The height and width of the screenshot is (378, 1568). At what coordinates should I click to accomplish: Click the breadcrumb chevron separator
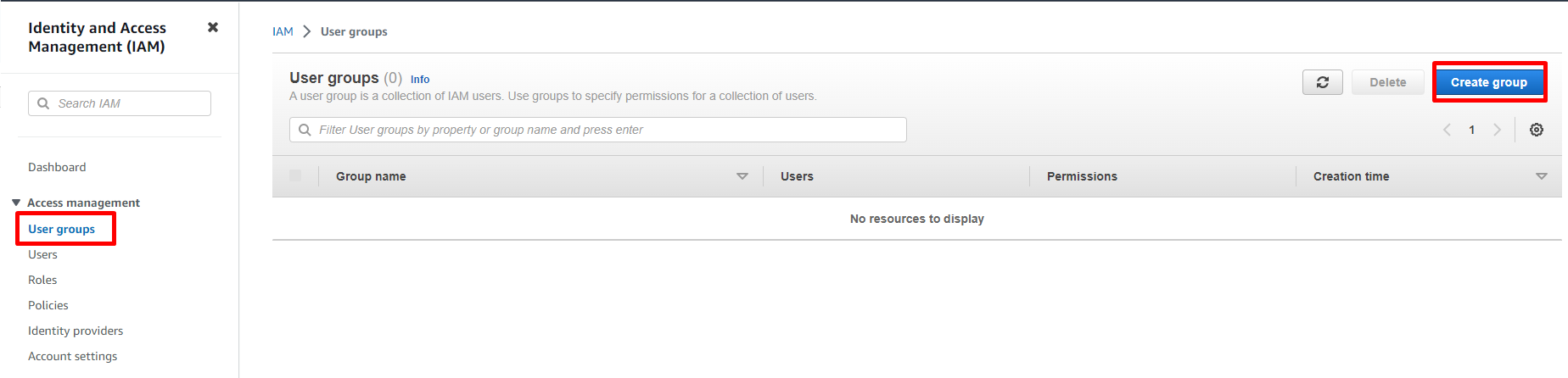pyautogui.click(x=307, y=31)
